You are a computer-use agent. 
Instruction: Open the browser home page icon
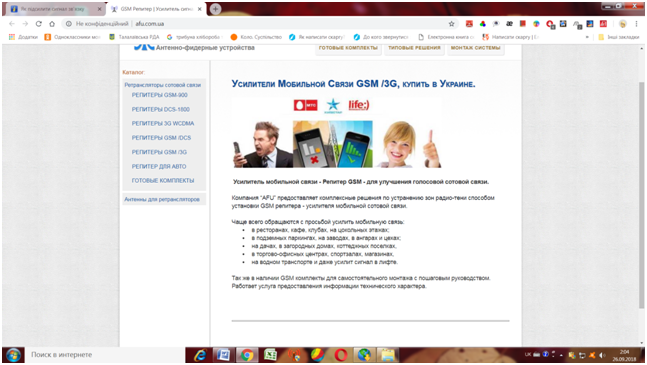click(52, 24)
